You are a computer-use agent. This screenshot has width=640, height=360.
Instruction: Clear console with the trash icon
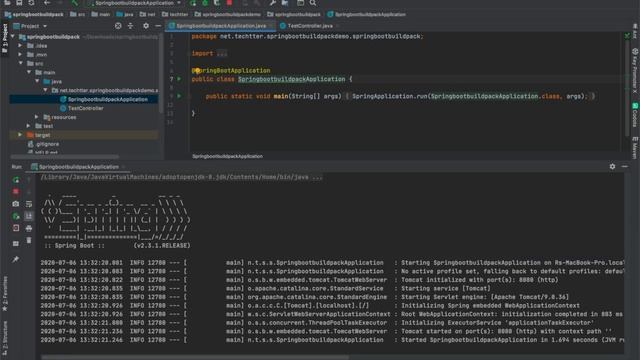pyautogui.click(x=29, y=240)
